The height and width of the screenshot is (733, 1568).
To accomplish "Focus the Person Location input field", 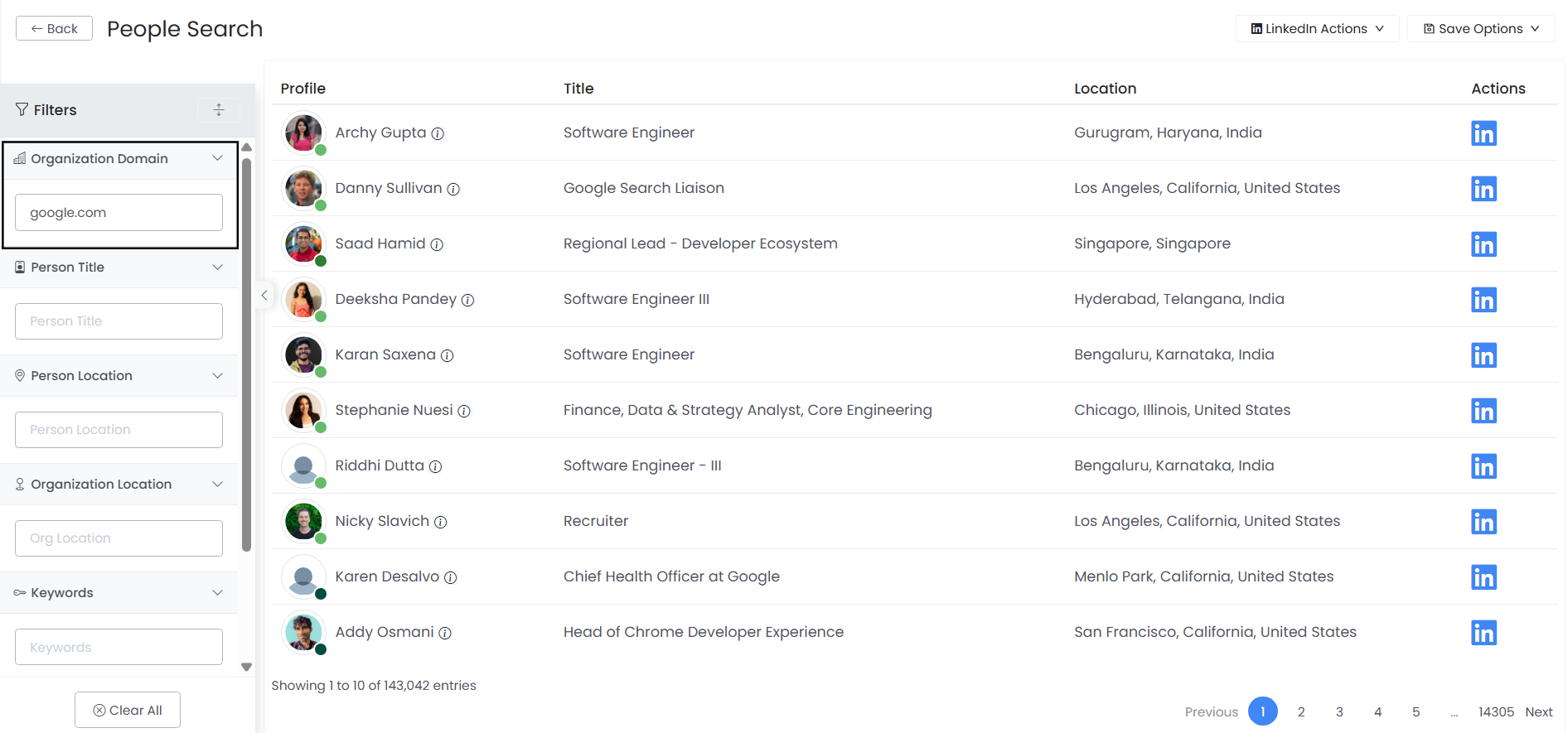I will click(119, 429).
